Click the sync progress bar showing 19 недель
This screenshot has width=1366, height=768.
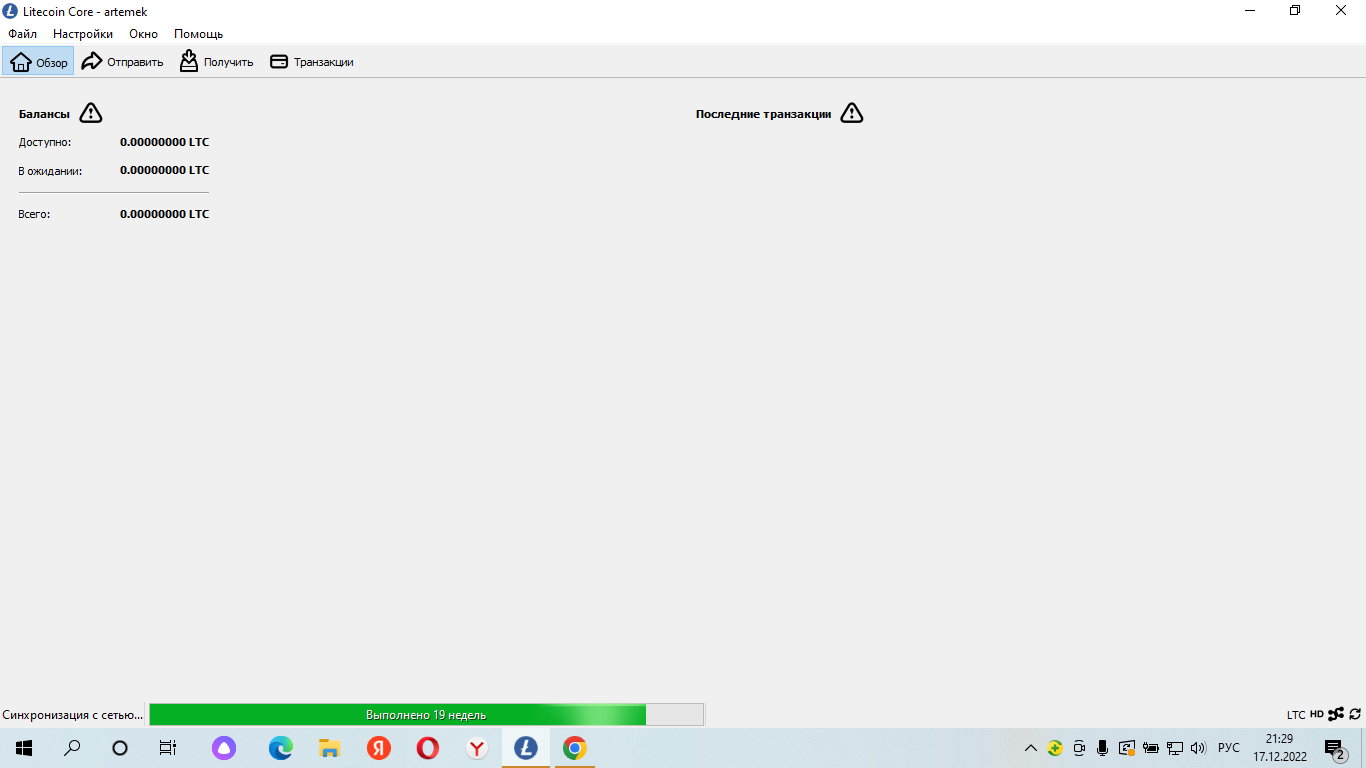[426, 714]
